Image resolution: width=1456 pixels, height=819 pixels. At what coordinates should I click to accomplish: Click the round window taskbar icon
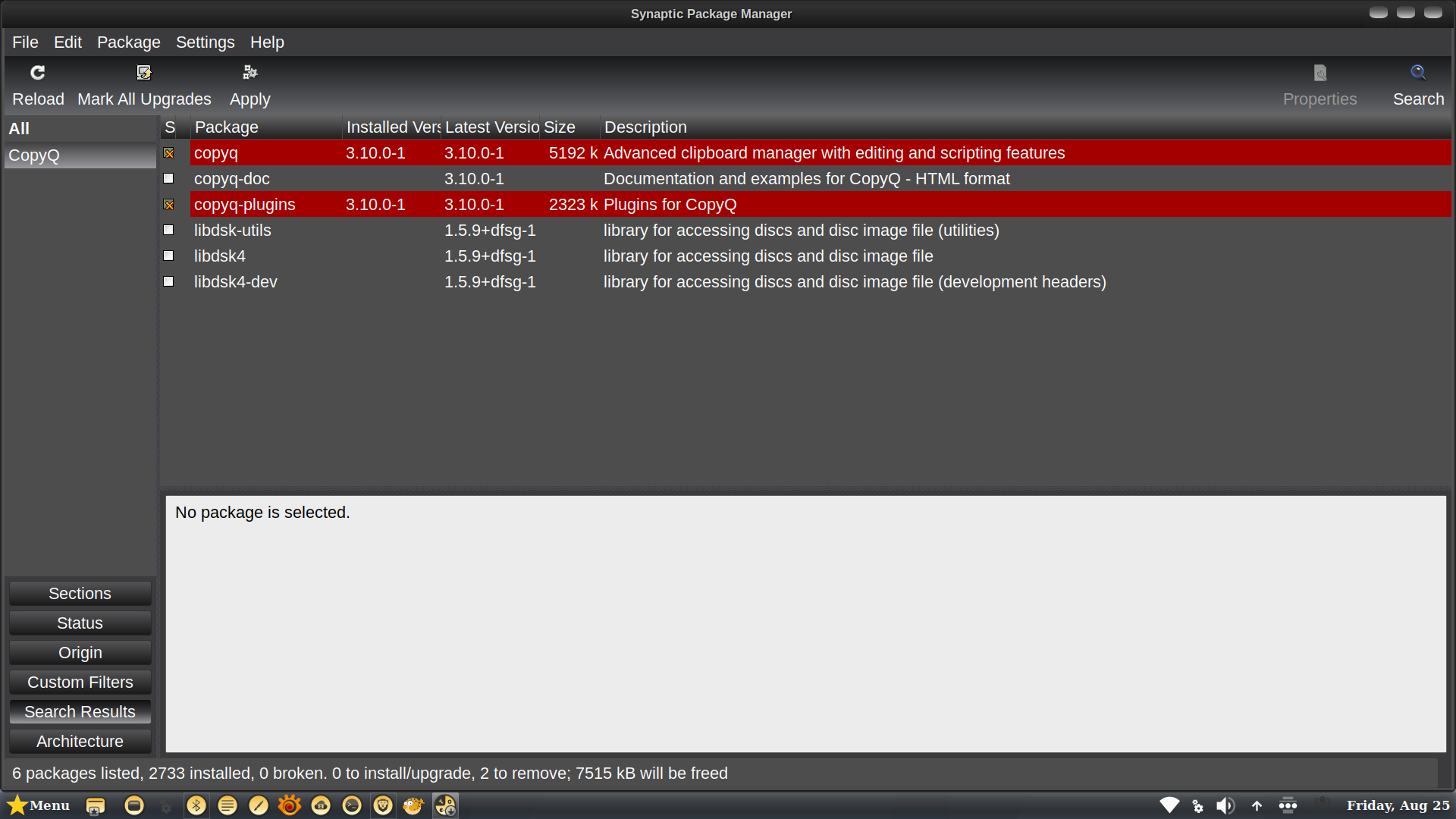click(134, 805)
